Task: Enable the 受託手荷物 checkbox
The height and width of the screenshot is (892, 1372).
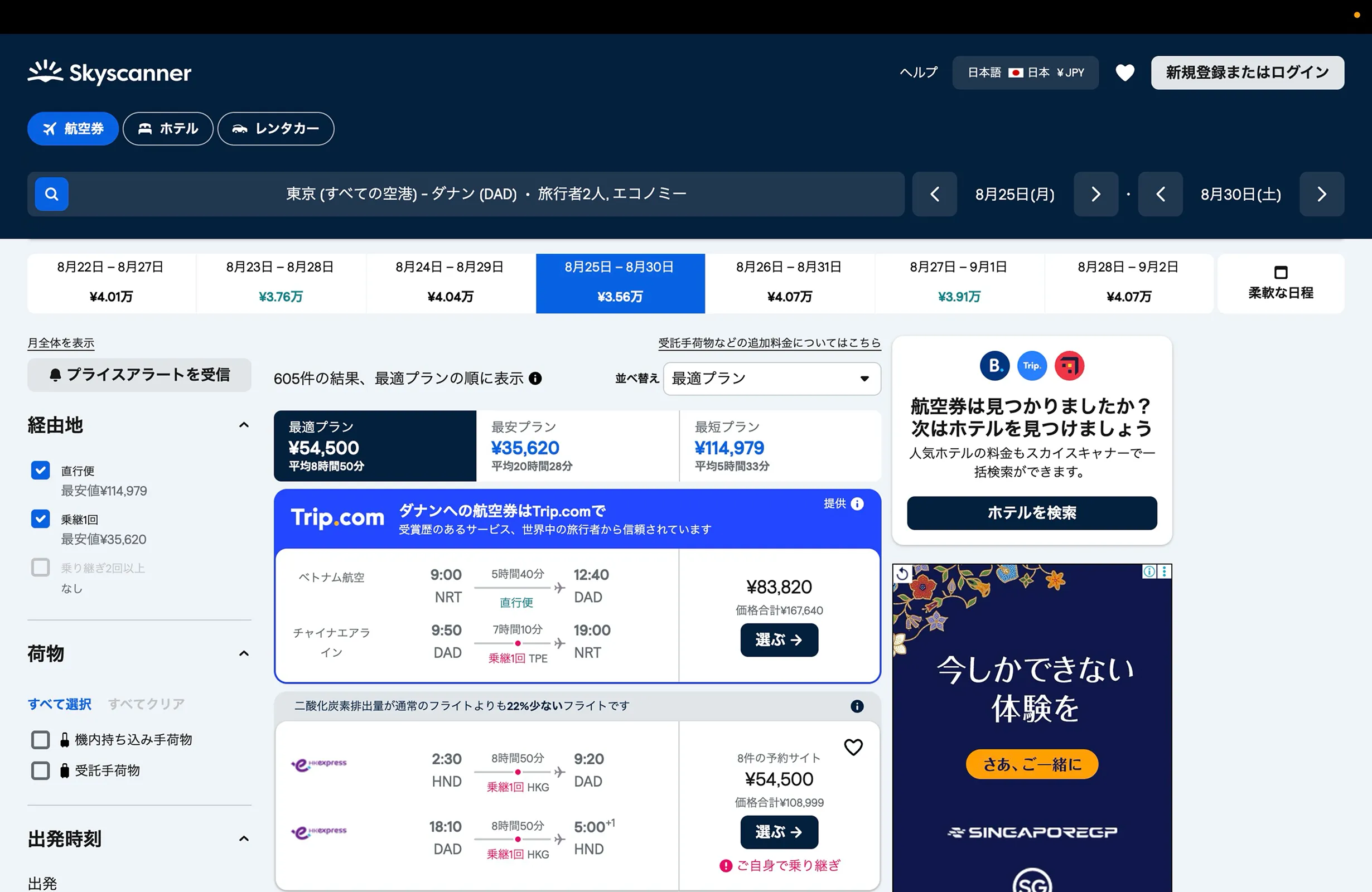Action: (40, 770)
